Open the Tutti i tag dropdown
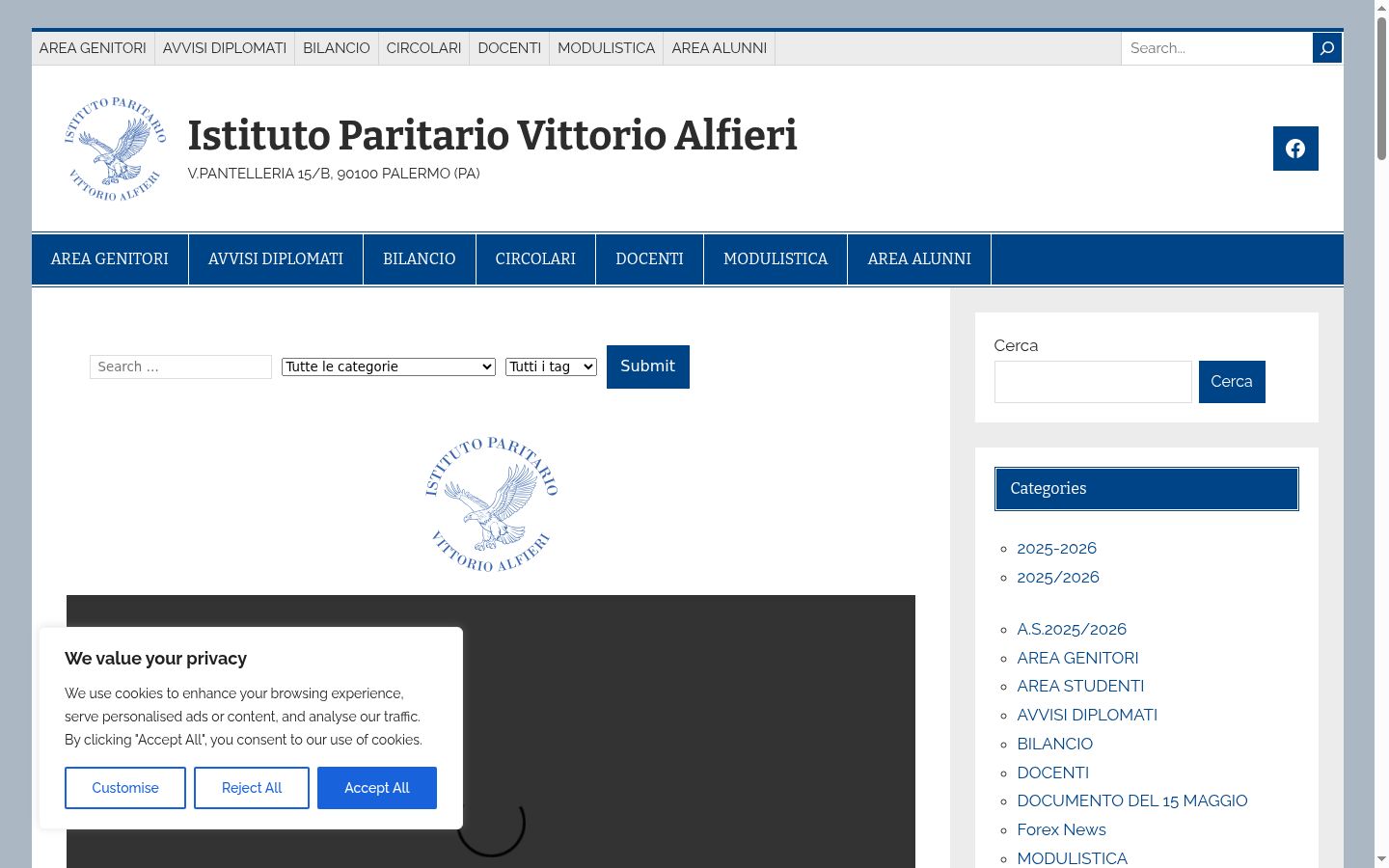This screenshot has width=1389, height=868. (x=551, y=366)
